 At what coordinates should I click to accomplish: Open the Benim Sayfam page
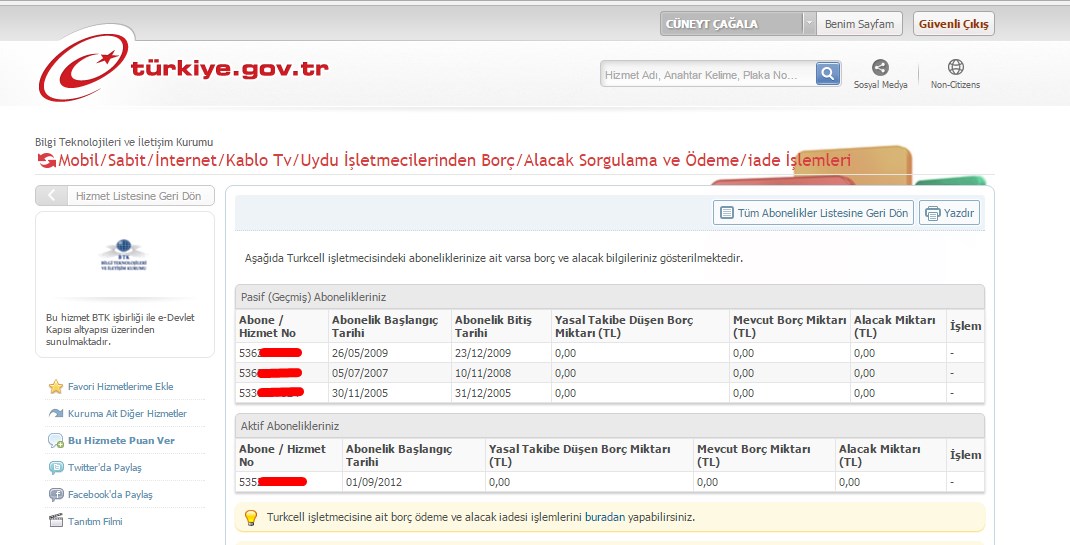click(859, 24)
